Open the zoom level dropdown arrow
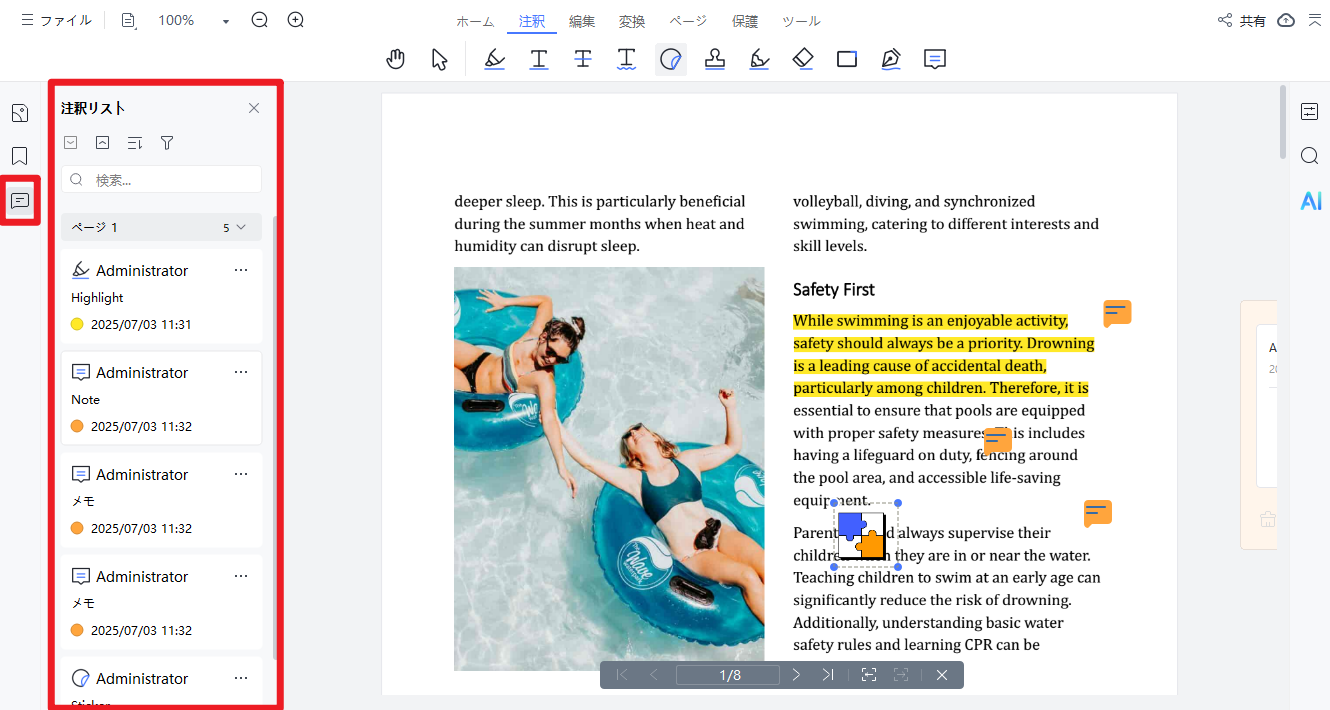The image size is (1330, 710). tap(226, 21)
